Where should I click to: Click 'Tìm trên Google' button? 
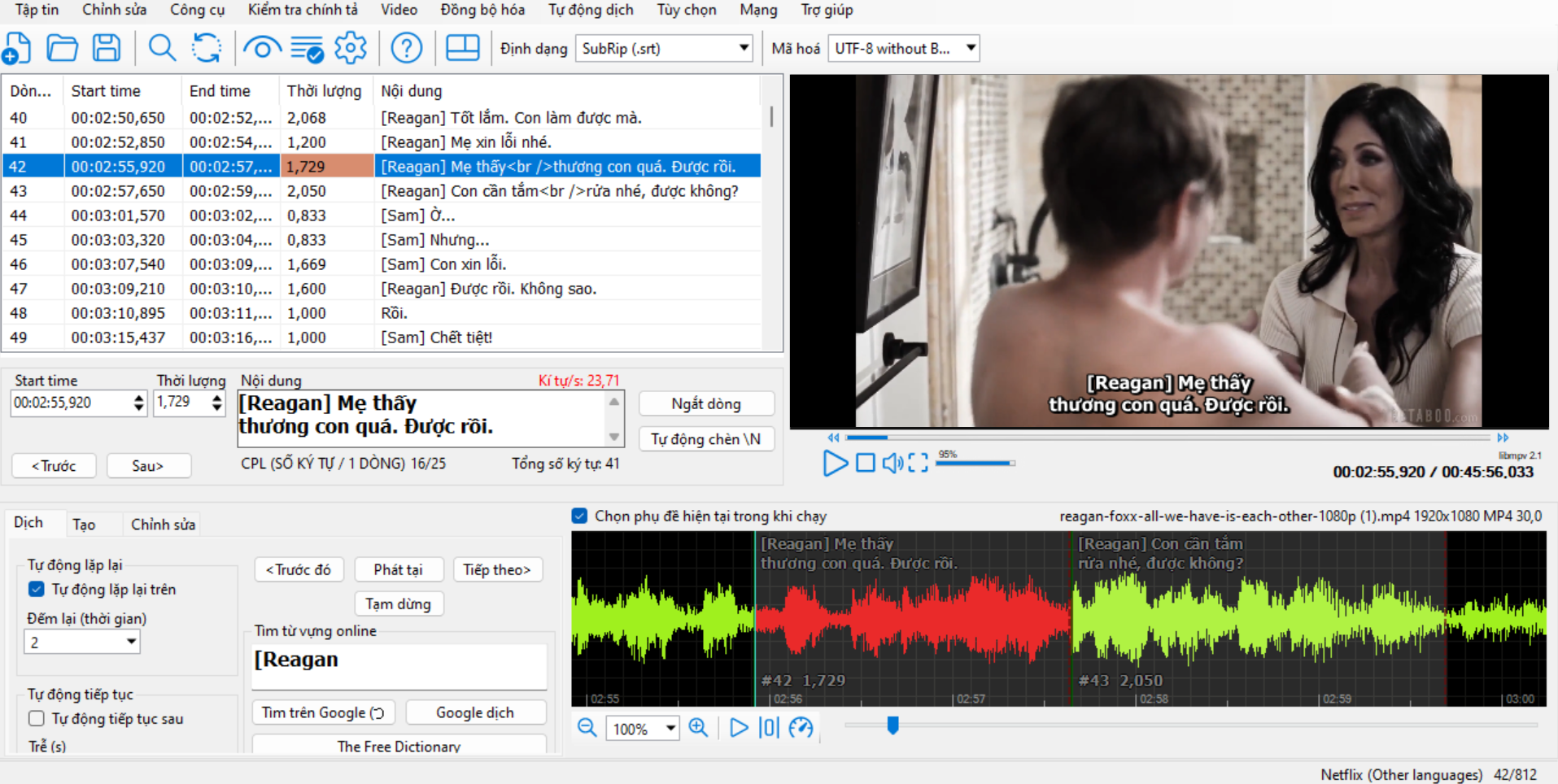323,712
